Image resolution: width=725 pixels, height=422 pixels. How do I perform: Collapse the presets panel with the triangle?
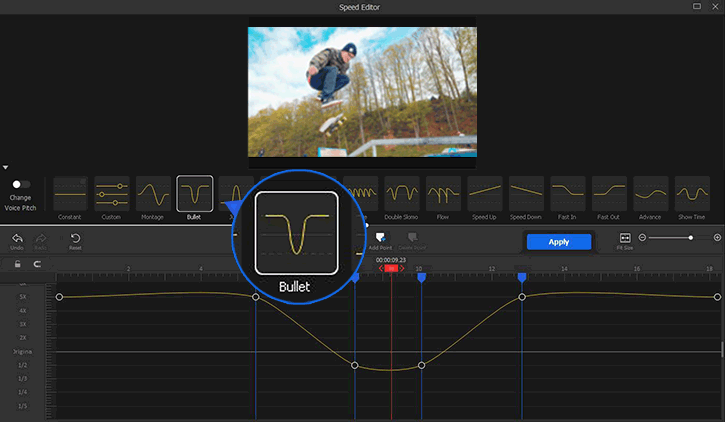tap(6, 167)
